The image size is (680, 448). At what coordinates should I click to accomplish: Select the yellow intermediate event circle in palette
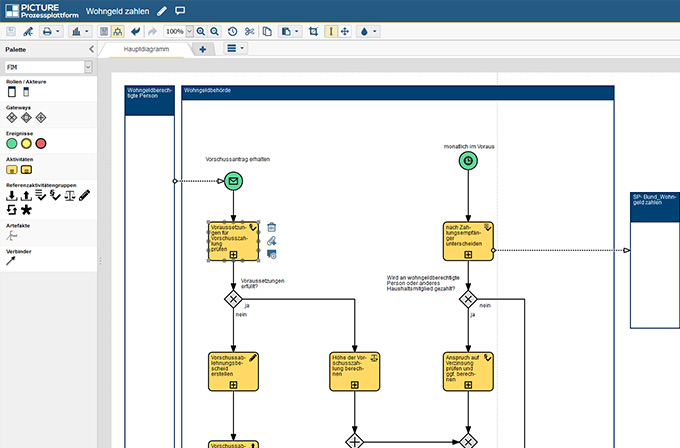coord(26,144)
